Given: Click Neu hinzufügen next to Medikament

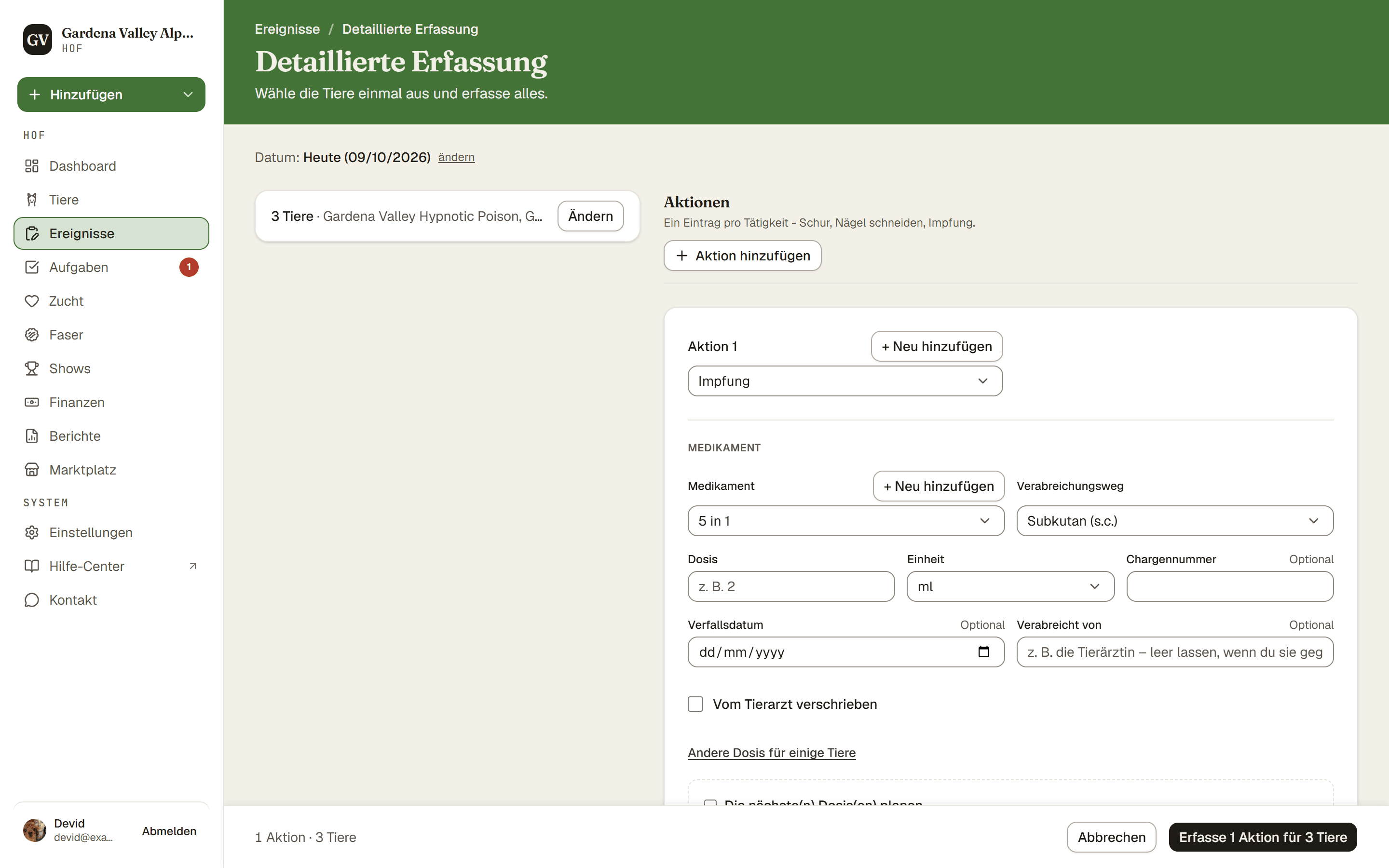Looking at the screenshot, I should [x=939, y=486].
